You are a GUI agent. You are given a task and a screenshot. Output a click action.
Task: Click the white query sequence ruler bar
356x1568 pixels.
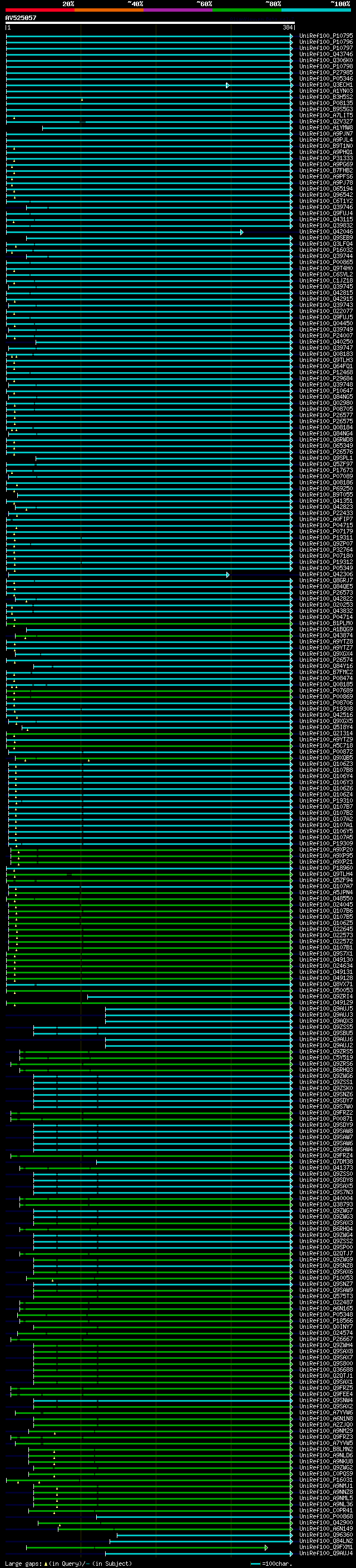click(x=150, y=23)
